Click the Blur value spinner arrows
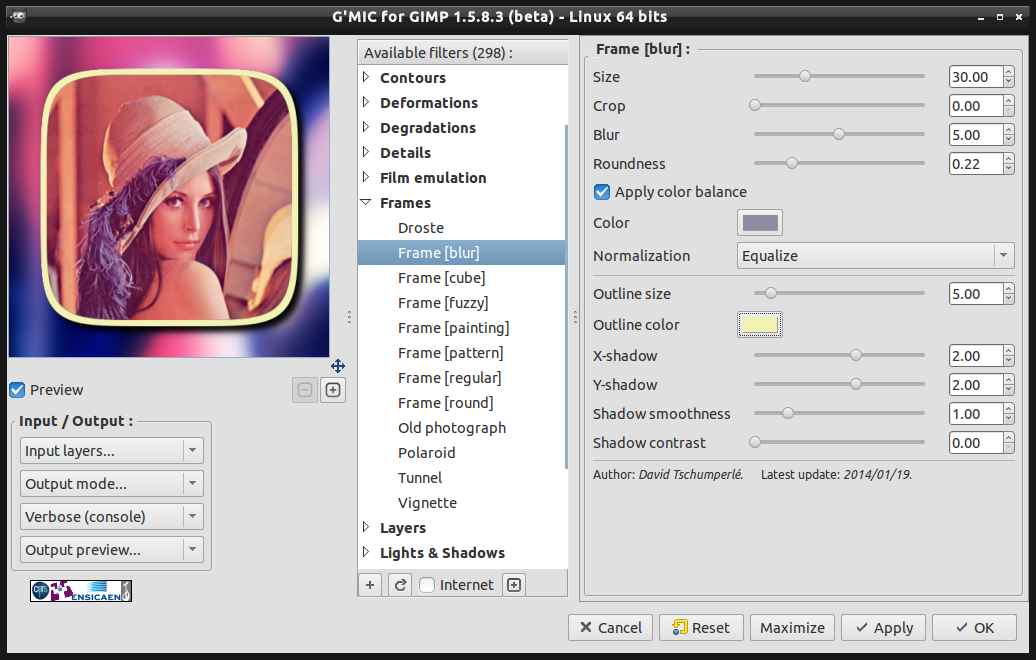 [1008, 135]
